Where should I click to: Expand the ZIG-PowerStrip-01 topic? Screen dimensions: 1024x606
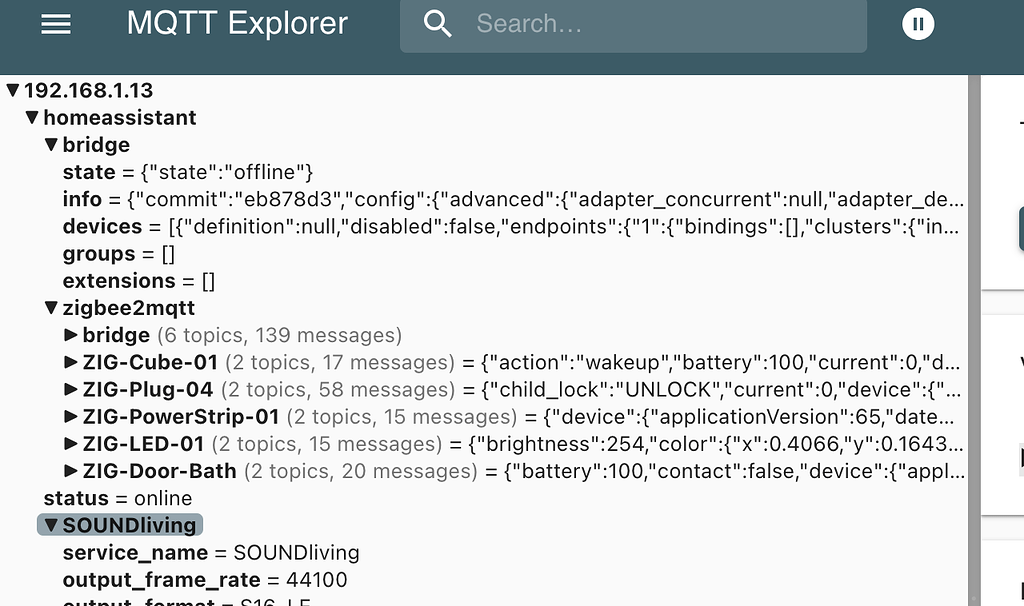[x=69, y=416]
